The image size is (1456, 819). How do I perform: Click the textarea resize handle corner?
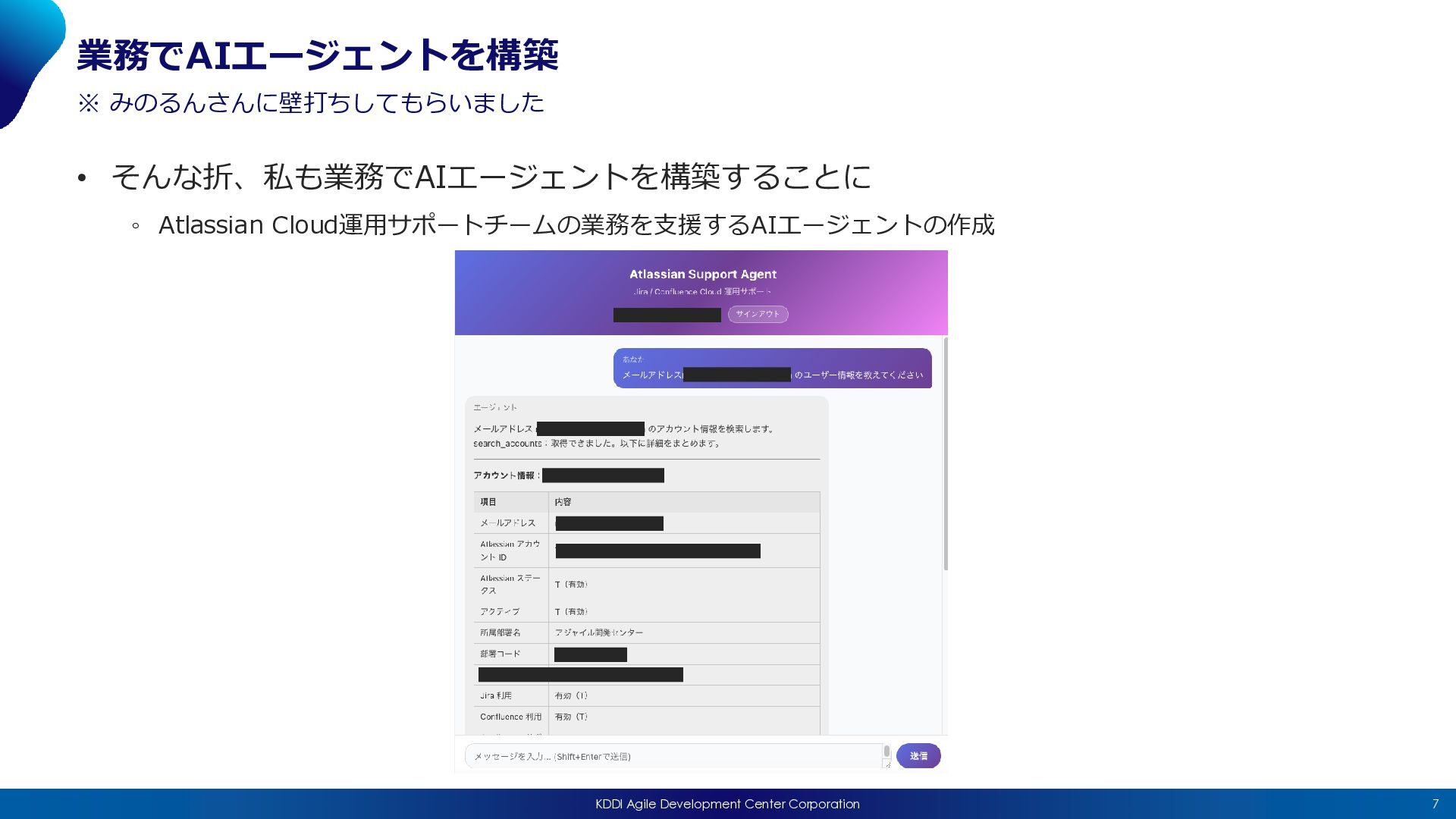tap(887, 765)
